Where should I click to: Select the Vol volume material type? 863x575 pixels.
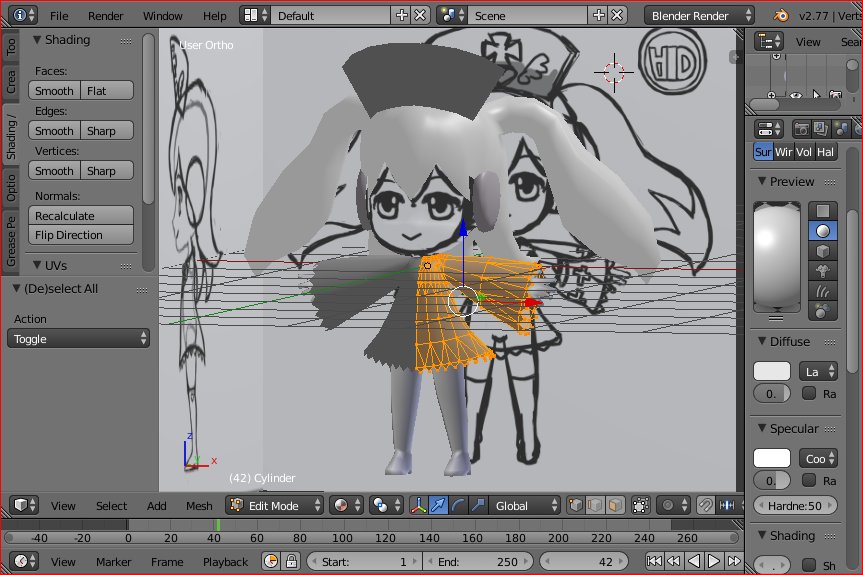[x=804, y=152]
